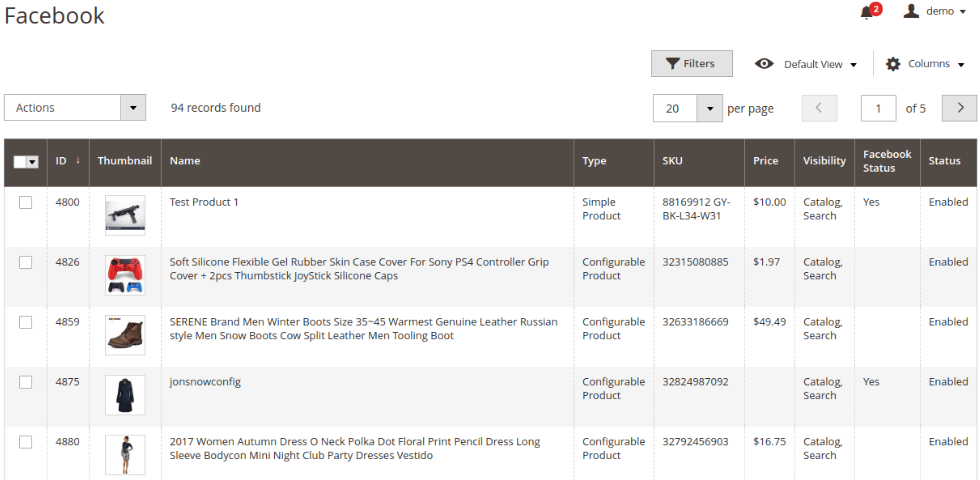
Task: Go to next page arrow
Action: pyautogui.click(x=960, y=108)
